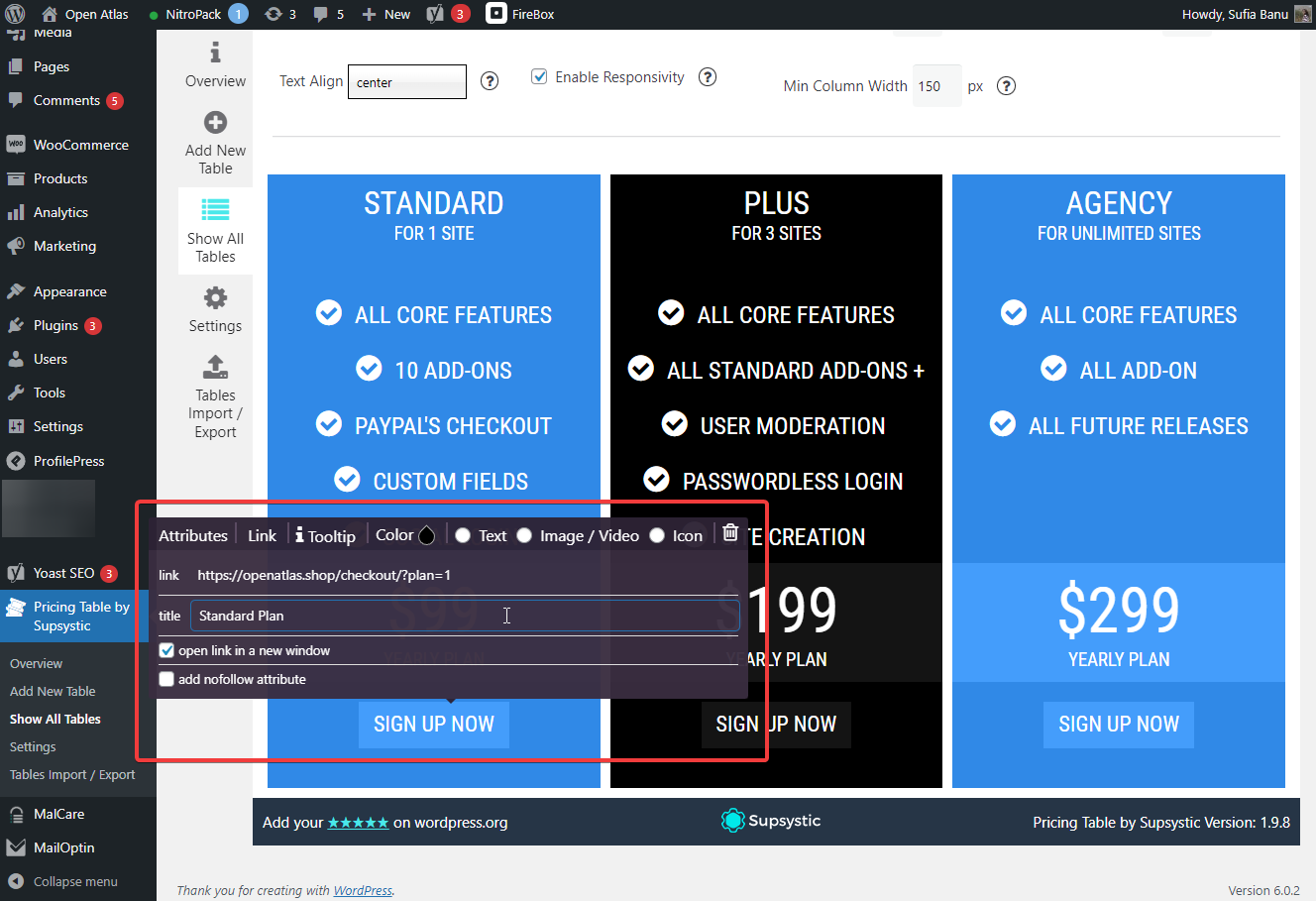This screenshot has width=1316, height=901.
Task: Show help for Text Align
Action: [x=490, y=81]
